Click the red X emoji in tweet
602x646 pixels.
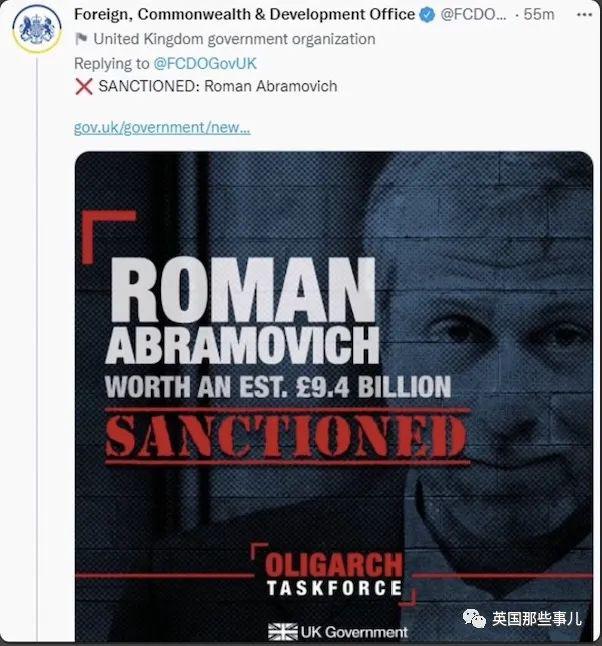tap(83, 87)
